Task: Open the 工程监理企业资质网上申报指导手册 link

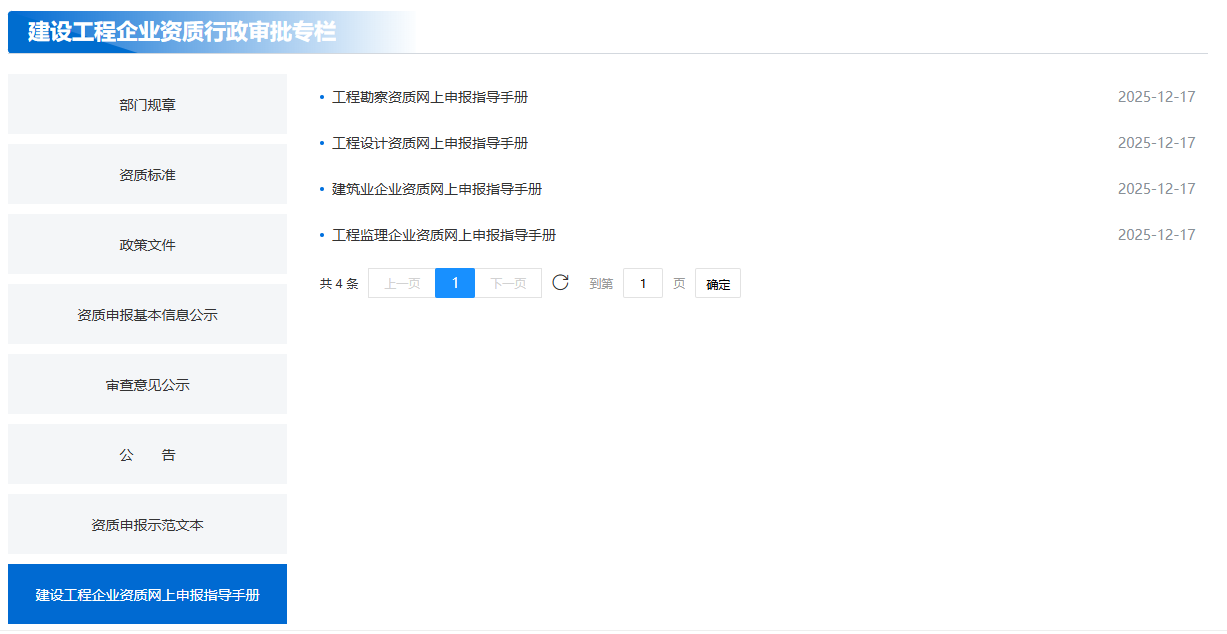Action: 444,235
